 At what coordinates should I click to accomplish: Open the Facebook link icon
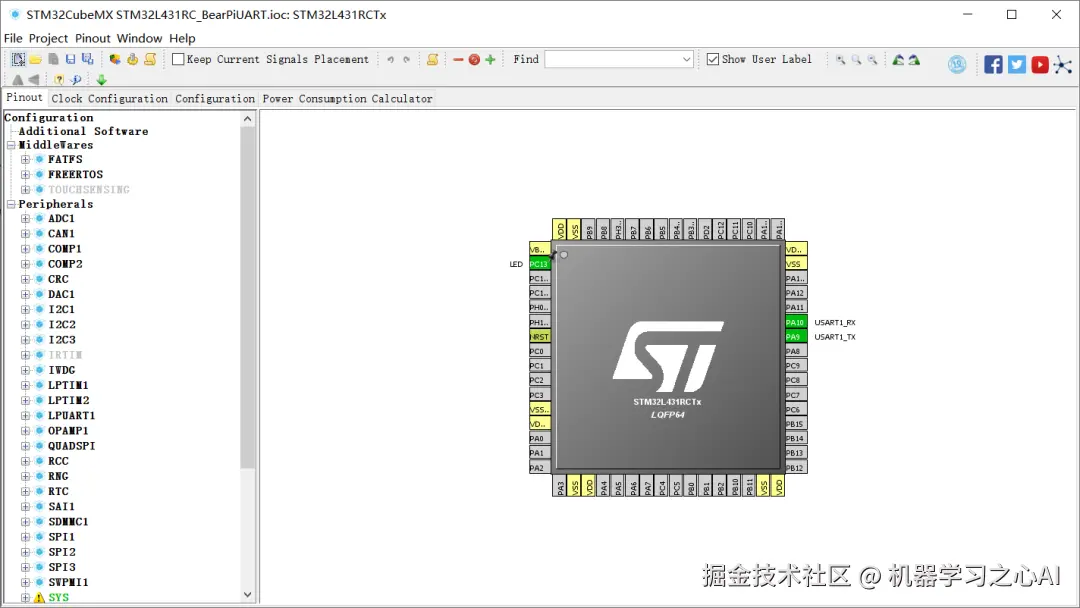993,65
